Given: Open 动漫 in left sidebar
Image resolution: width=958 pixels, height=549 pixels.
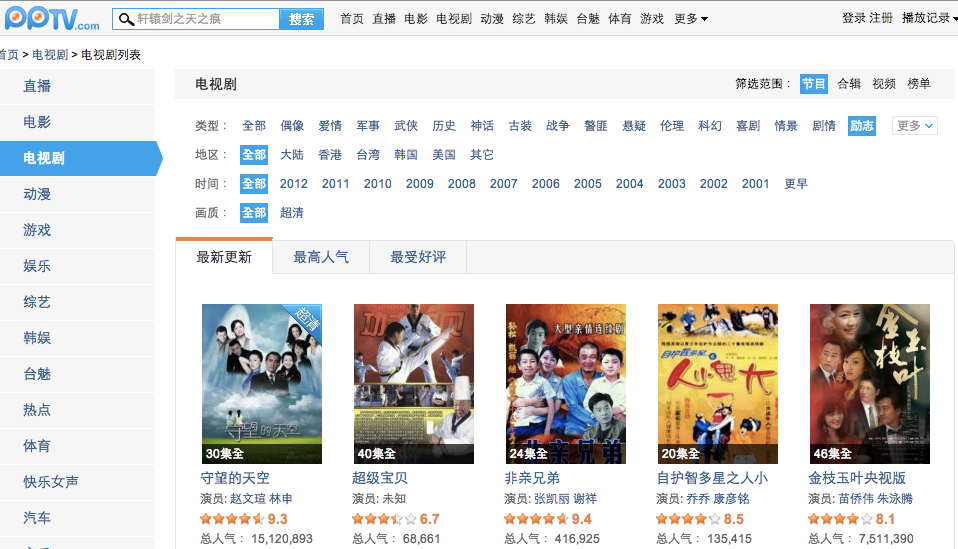Looking at the screenshot, I should click(37, 194).
